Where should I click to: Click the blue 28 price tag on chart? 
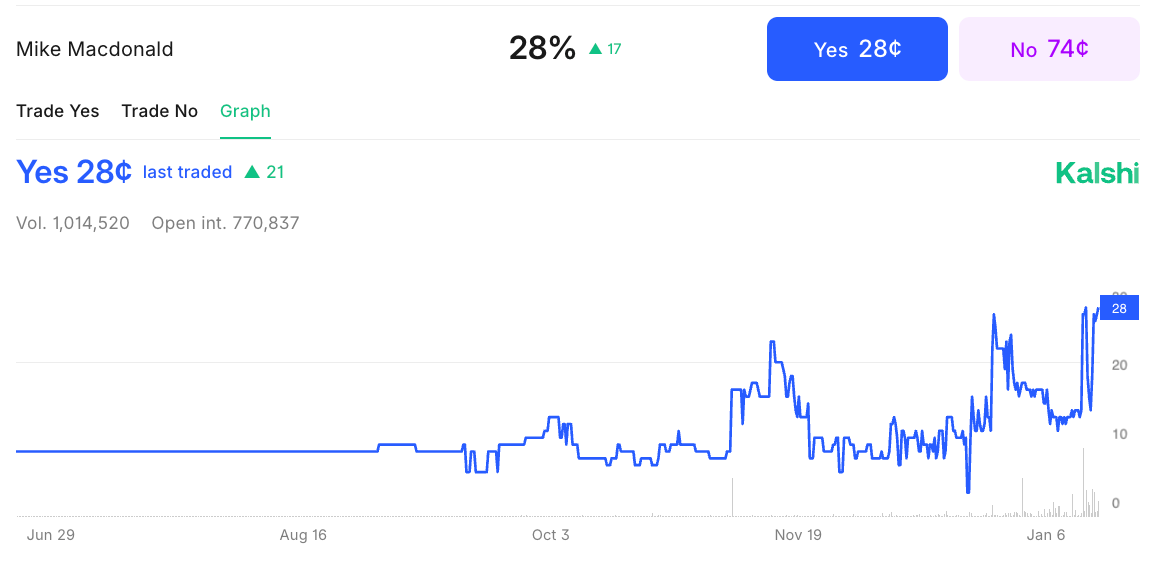[x=1118, y=308]
